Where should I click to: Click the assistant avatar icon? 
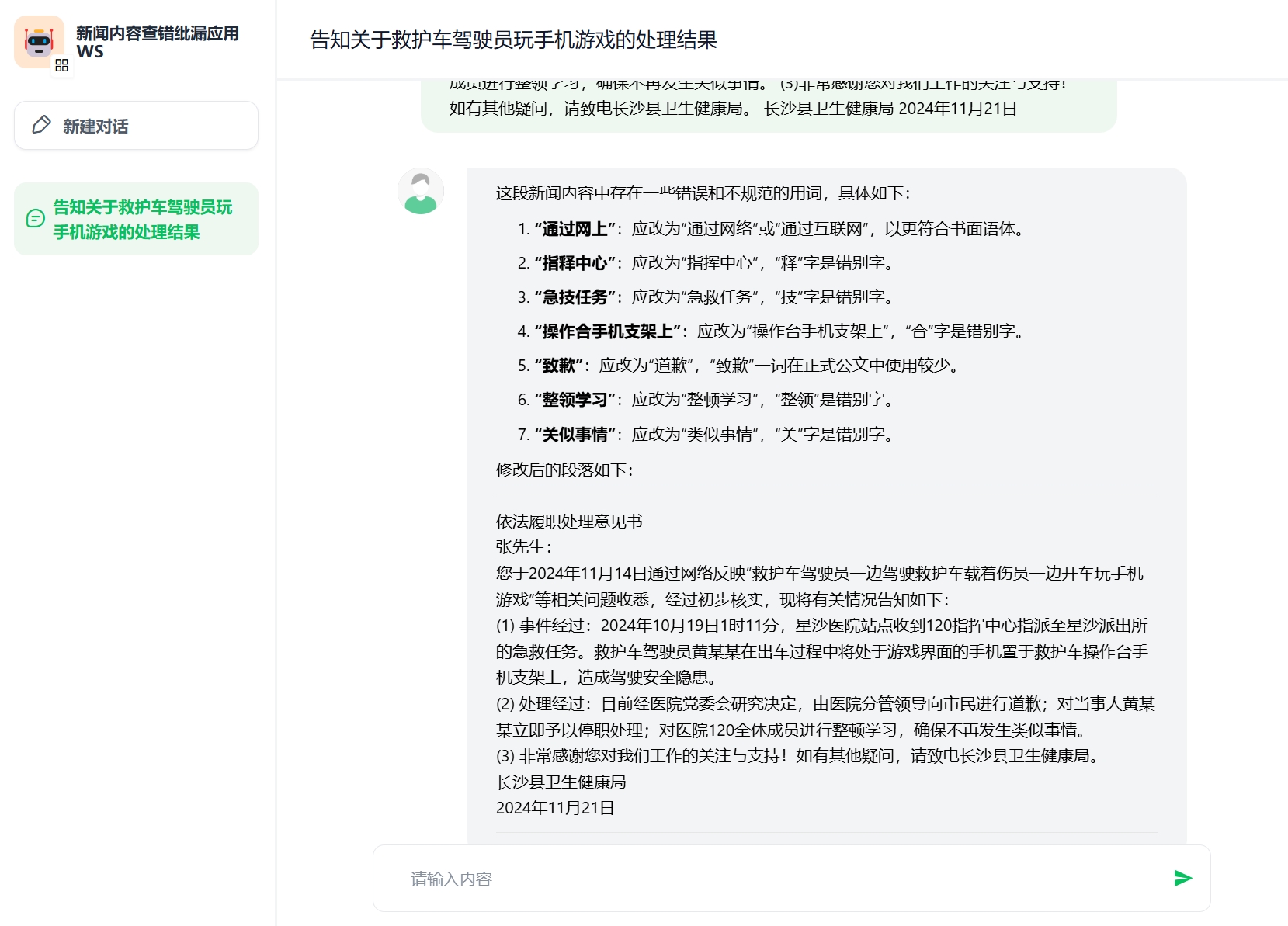(x=421, y=191)
